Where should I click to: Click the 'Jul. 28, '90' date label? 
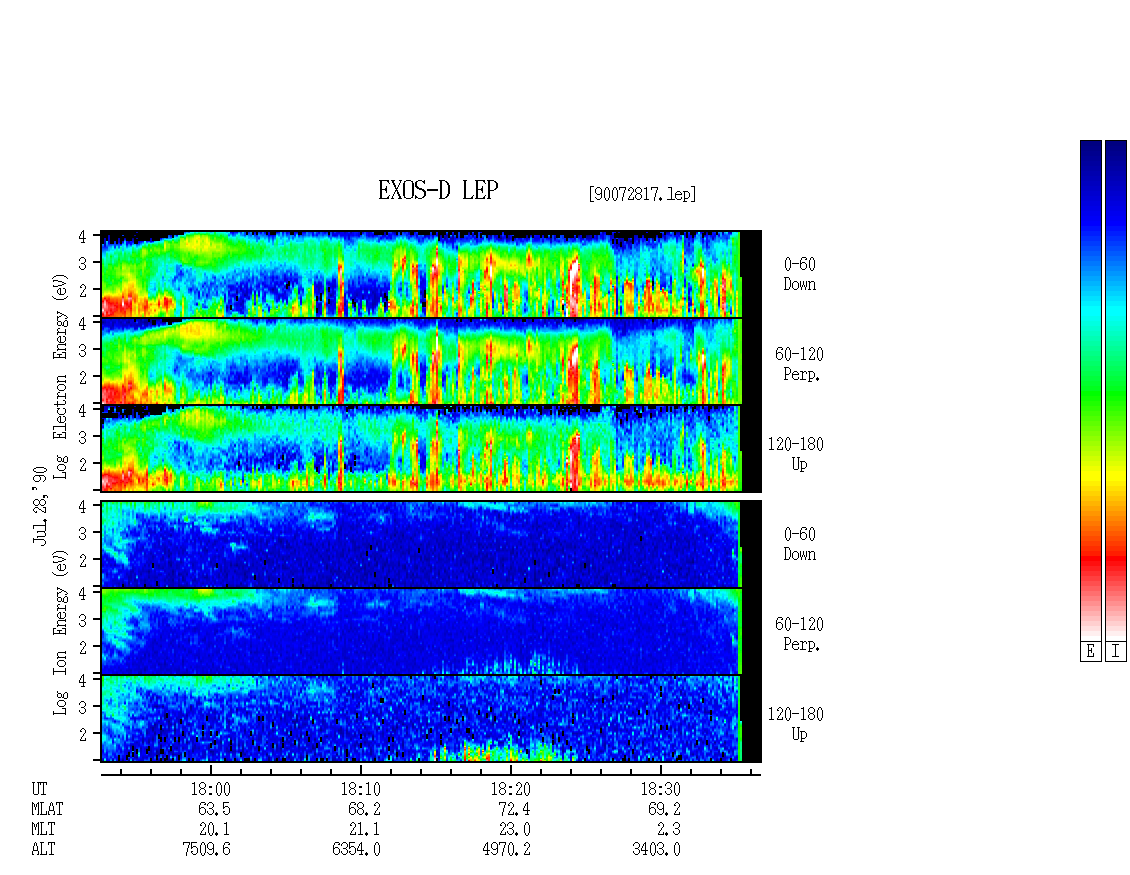click(40, 506)
